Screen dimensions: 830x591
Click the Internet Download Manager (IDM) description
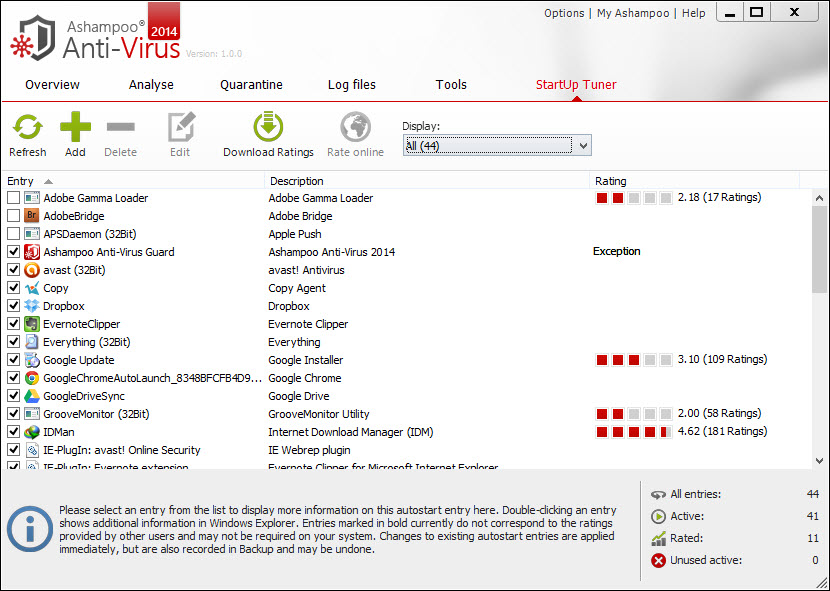pos(351,432)
